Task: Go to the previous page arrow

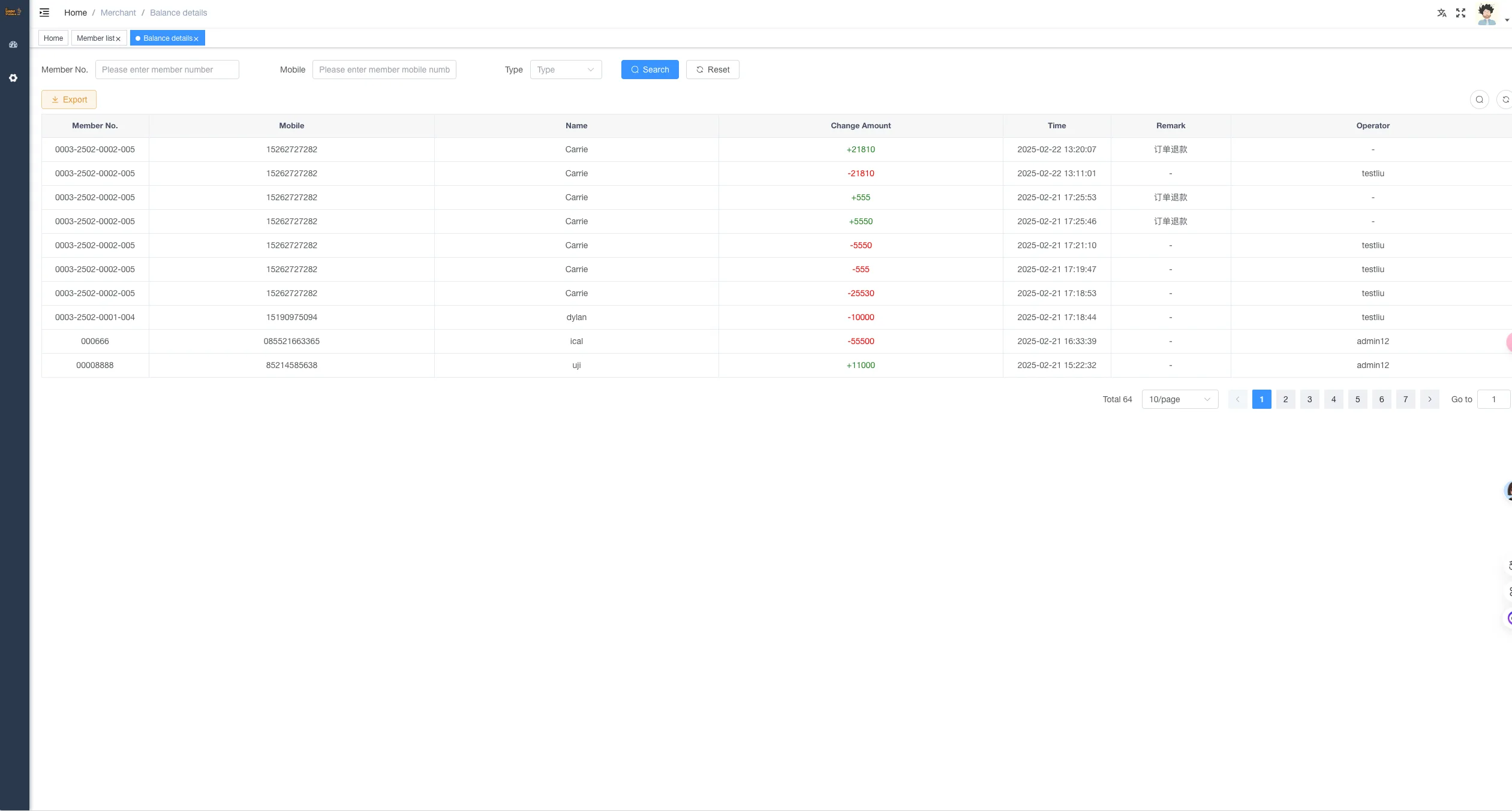Action: (x=1238, y=399)
